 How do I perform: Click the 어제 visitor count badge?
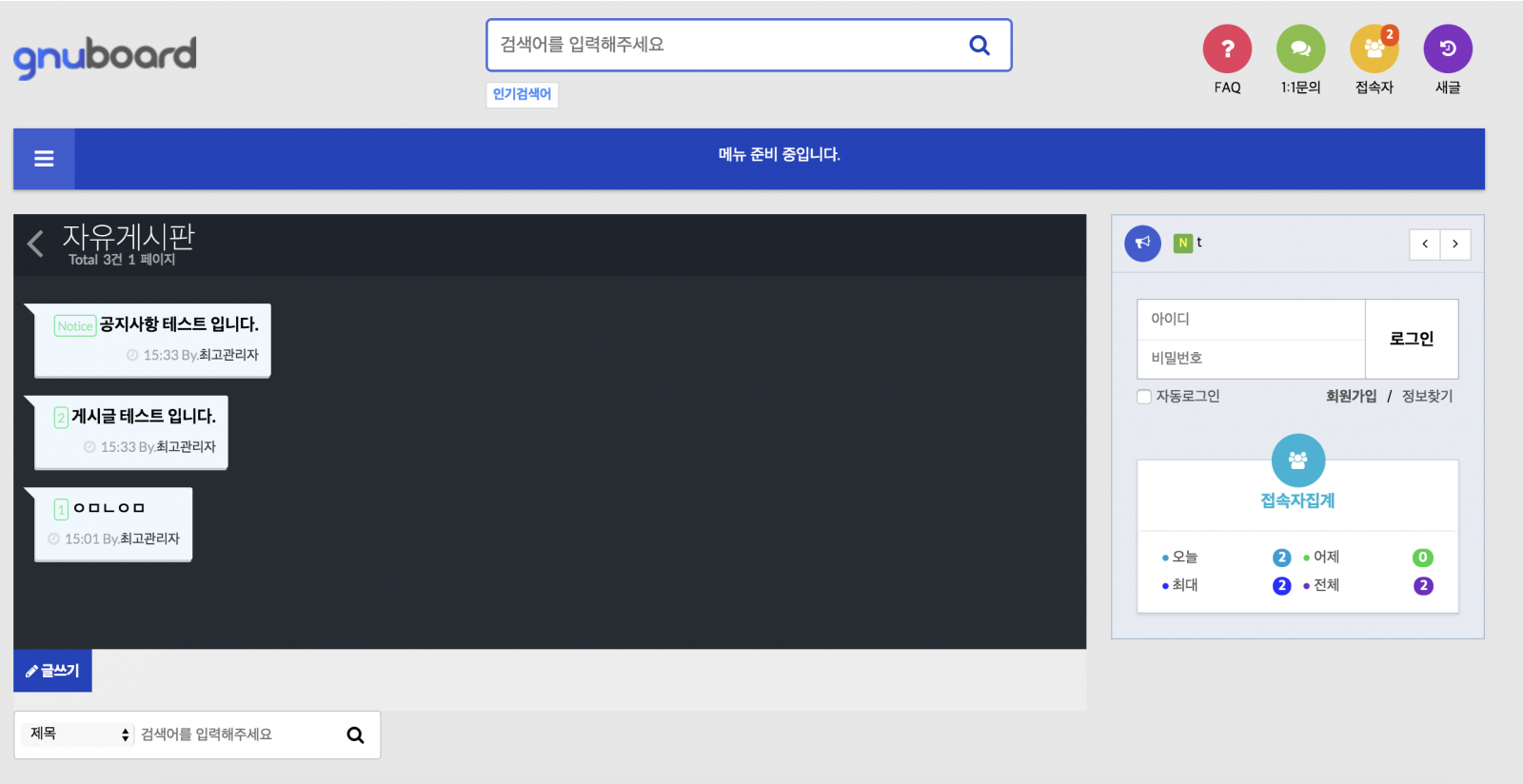point(1423,558)
